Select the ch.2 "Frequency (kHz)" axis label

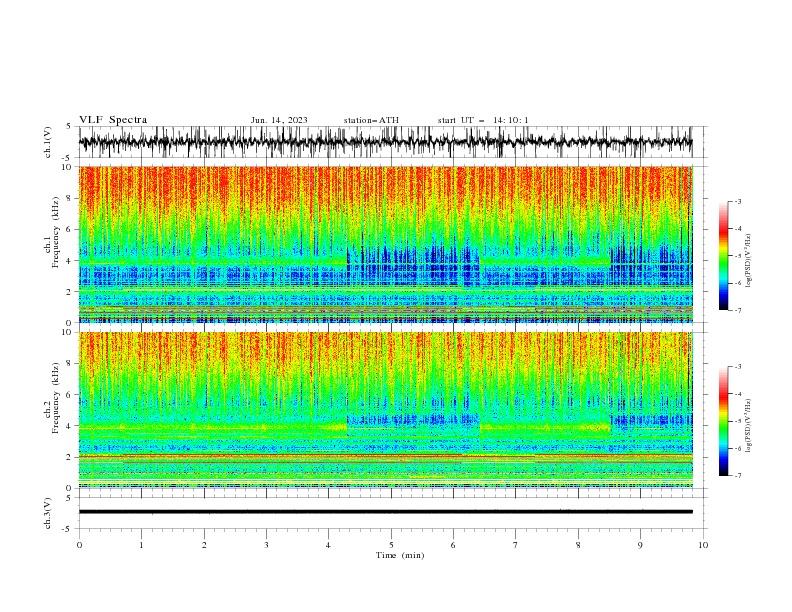coord(55,397)
